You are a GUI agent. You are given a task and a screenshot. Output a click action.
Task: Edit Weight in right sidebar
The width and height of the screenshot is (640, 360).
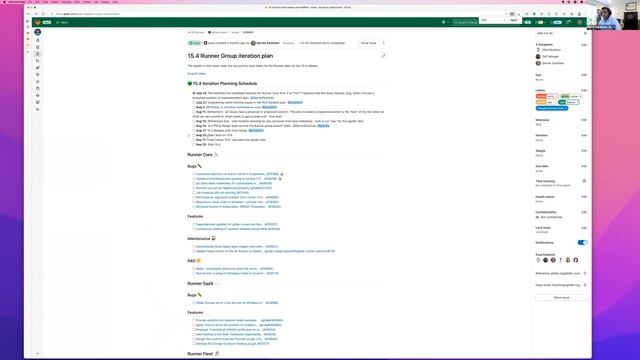584,151
